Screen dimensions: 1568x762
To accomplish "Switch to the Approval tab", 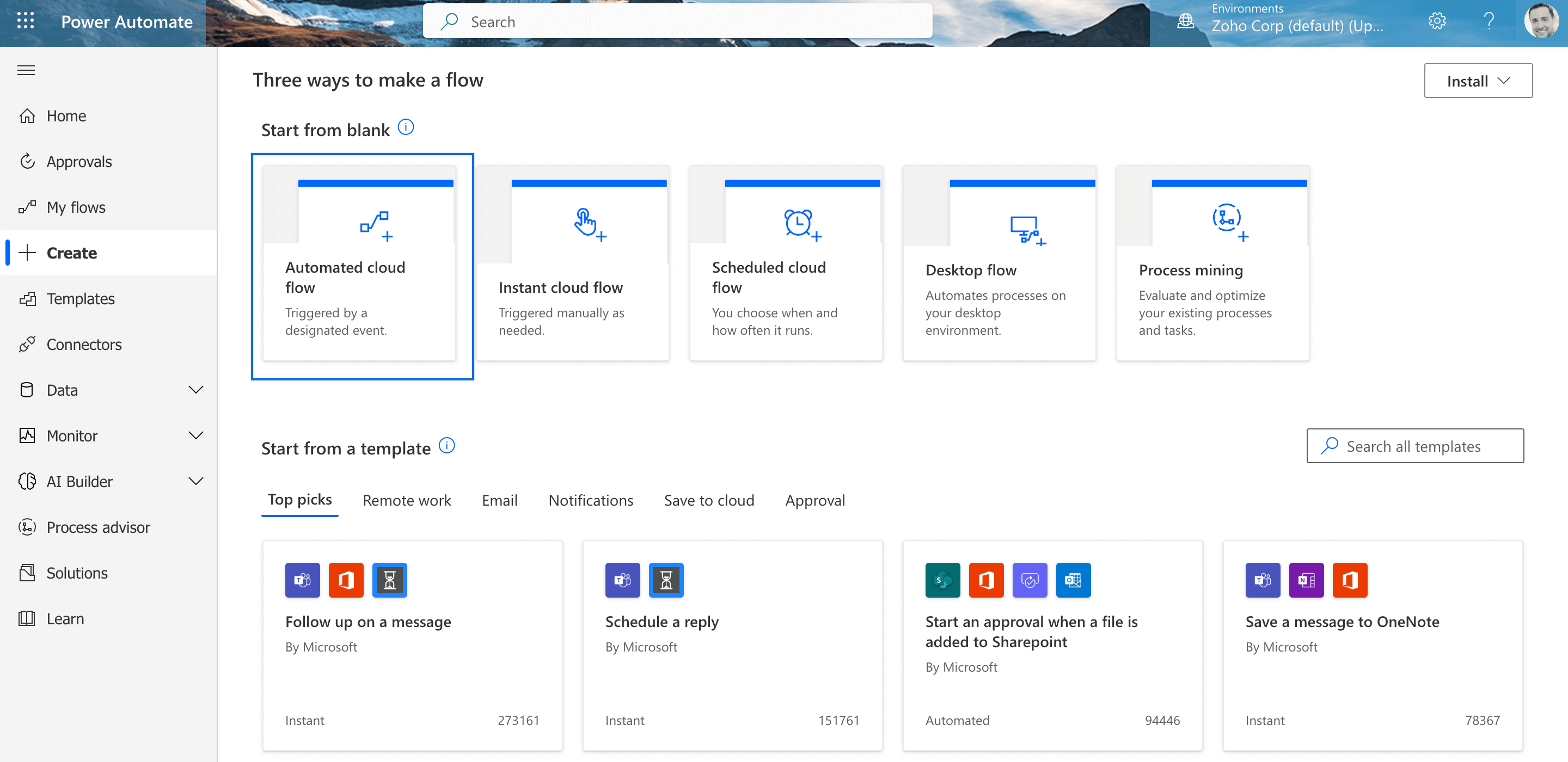I will click(x=815, y=500).
